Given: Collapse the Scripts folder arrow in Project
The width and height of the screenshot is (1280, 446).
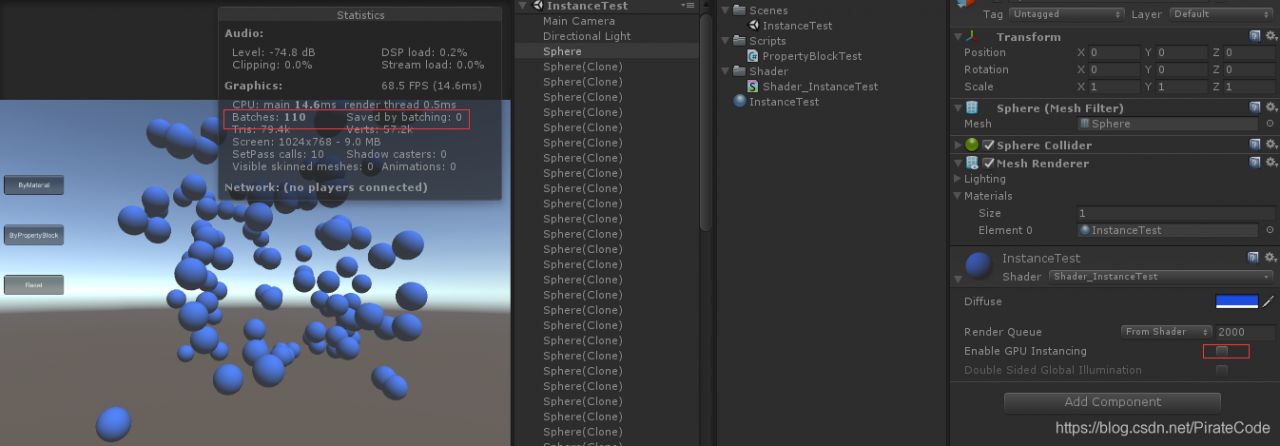Looking at the screenshot, I should (x=727, y=41).
